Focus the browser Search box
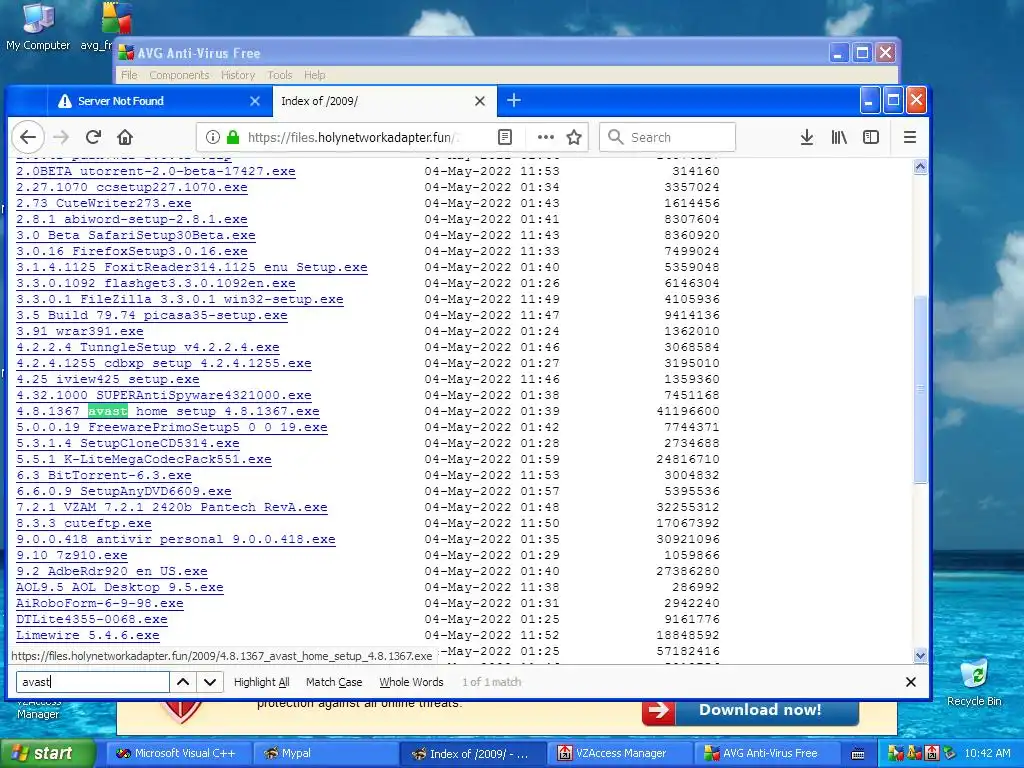Image resolution: width=1024 pixels, height=768 pixels. coord(667,137)
